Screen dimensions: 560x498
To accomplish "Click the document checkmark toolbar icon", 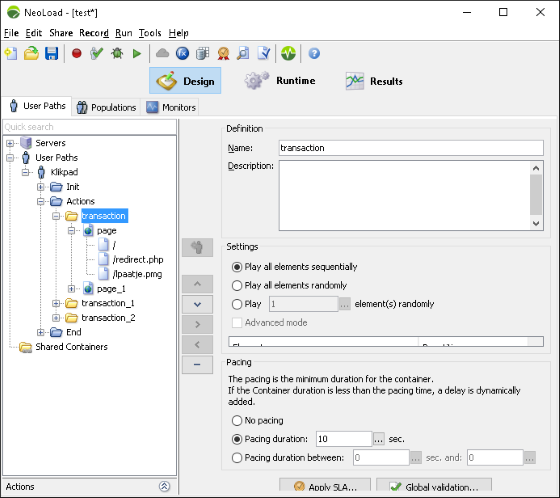I will tap(264, 54).
